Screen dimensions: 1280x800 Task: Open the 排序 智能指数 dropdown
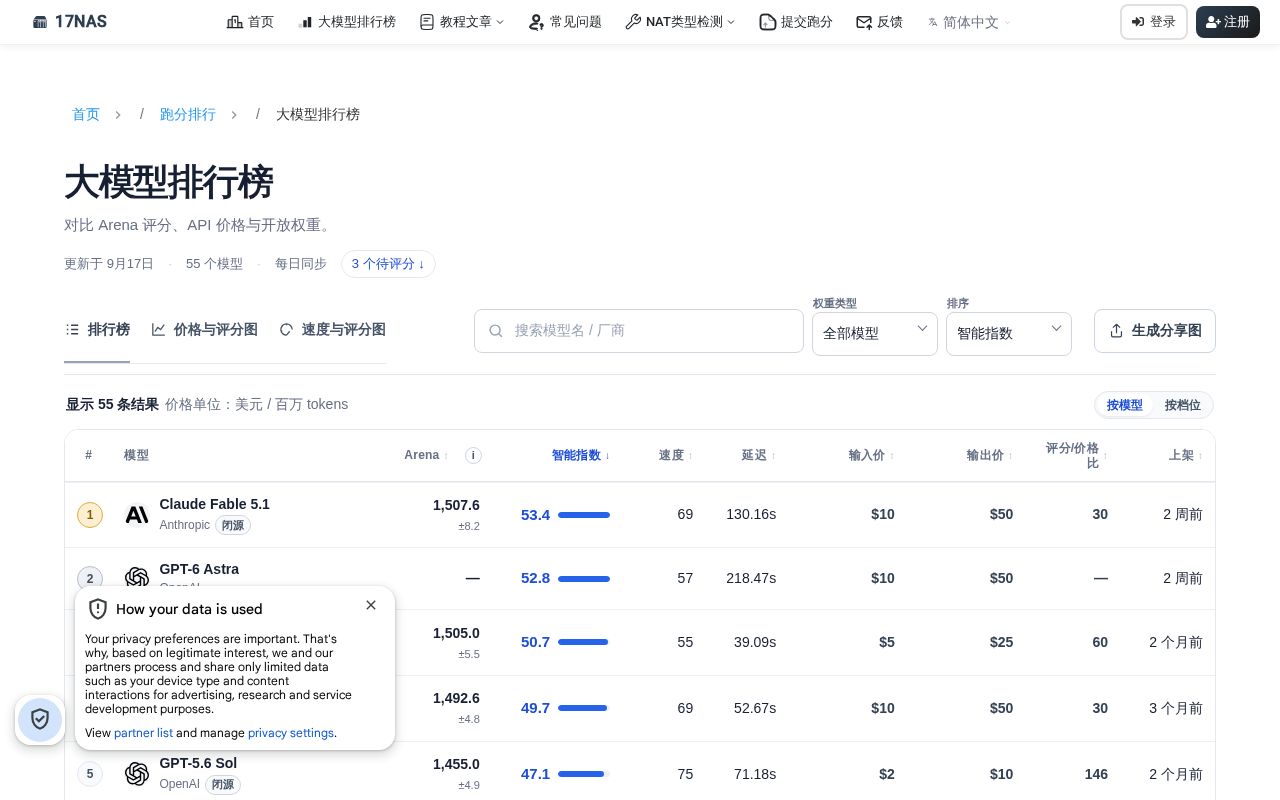coord(1009,334)
